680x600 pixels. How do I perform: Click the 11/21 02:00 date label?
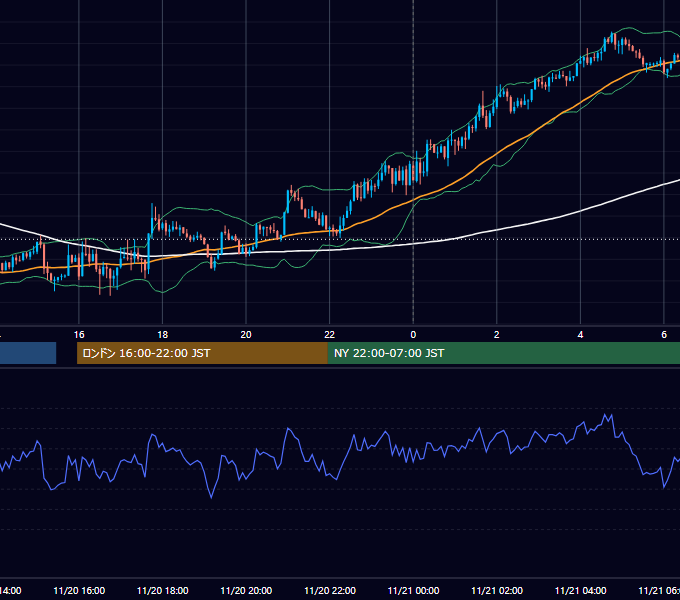(x=497, y=591)
